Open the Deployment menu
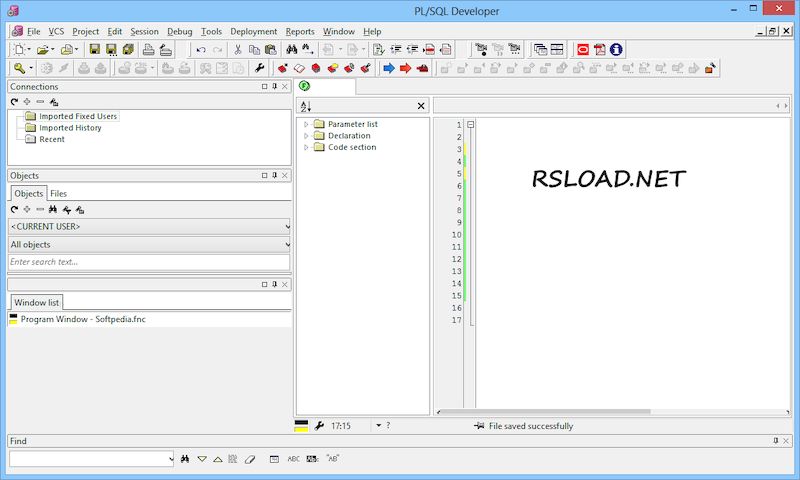Viewport: 800px width, 480px height. pos(254,32)
